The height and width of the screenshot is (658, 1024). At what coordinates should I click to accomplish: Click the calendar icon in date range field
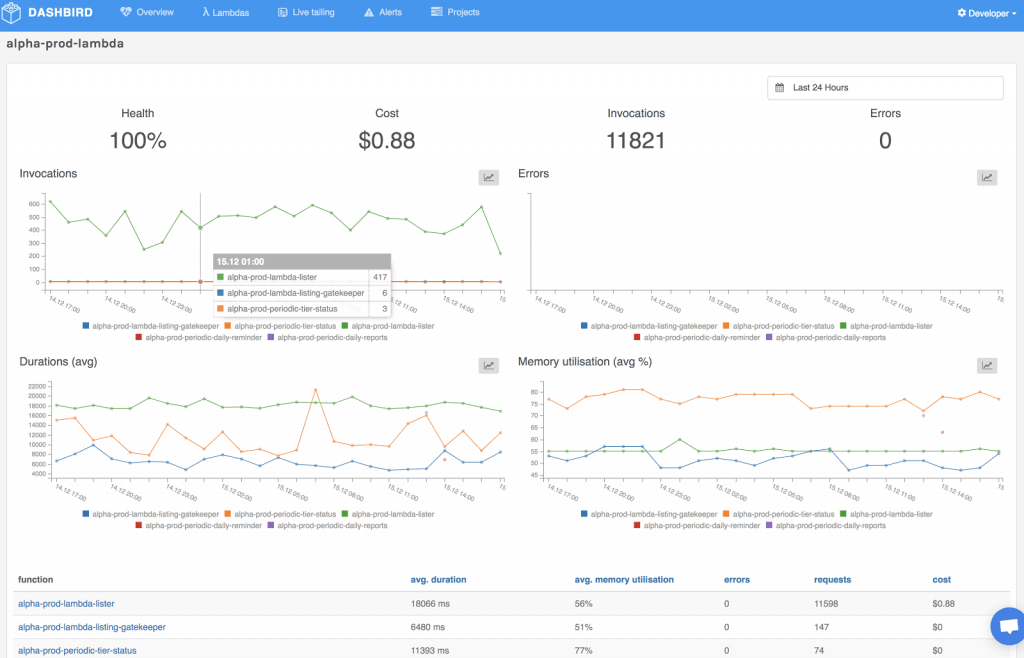tap(779, 87)
